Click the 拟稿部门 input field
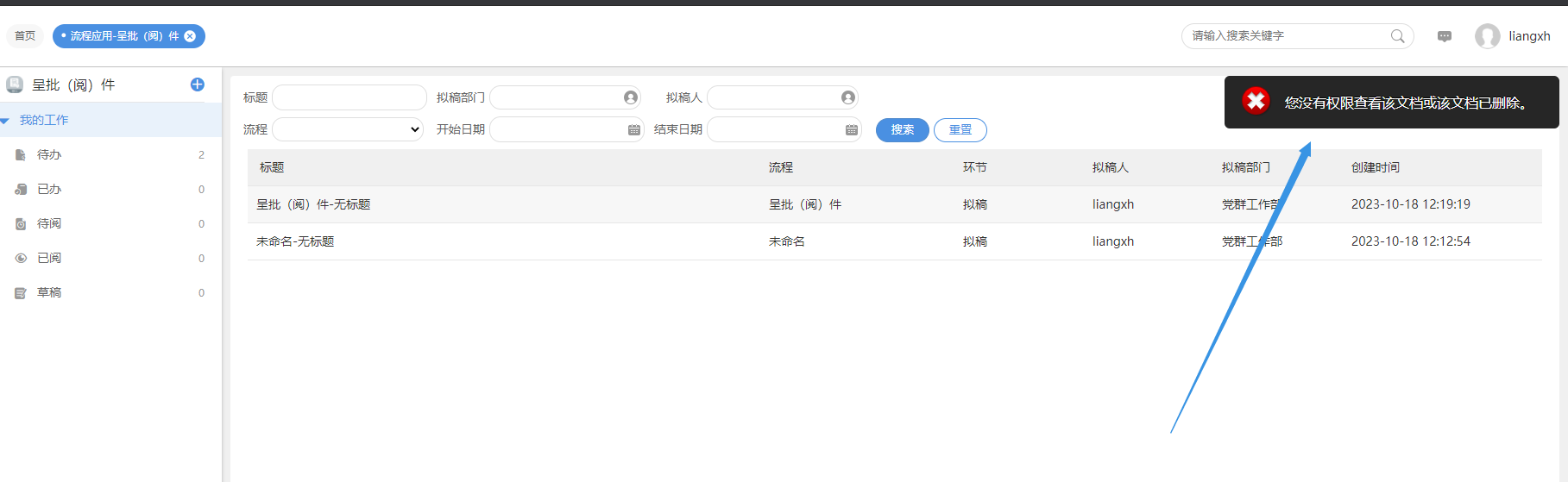The image size is (1568, 482). [565, 97]
